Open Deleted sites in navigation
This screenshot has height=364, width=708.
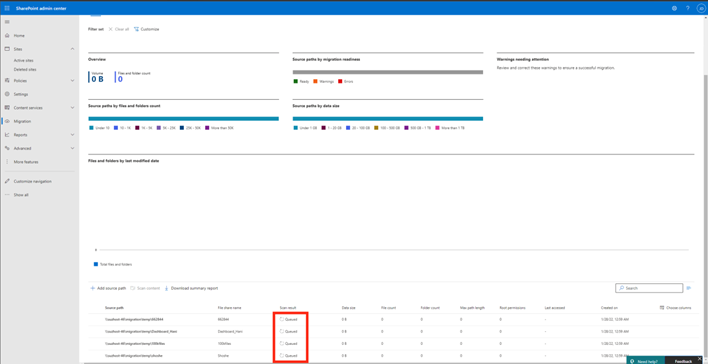[x=25, y=70]
